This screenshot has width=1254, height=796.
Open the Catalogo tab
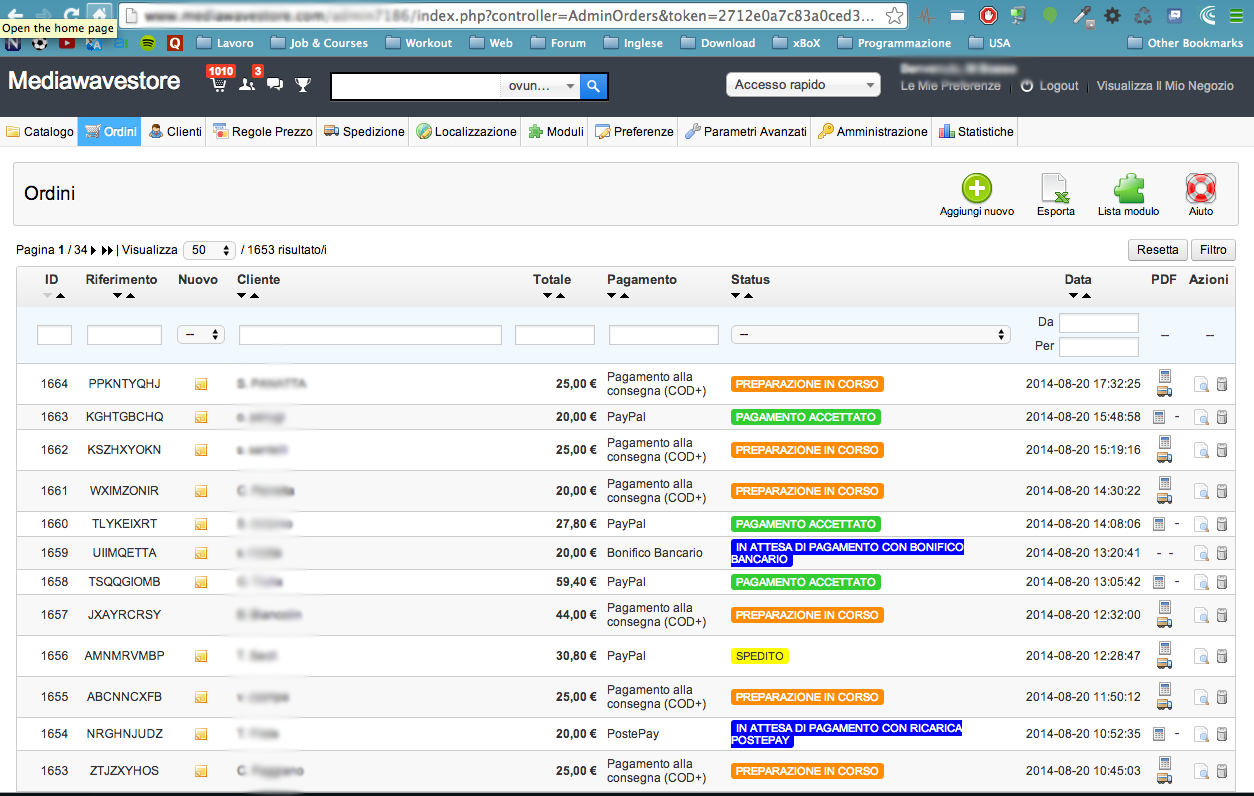coord(40,132)
